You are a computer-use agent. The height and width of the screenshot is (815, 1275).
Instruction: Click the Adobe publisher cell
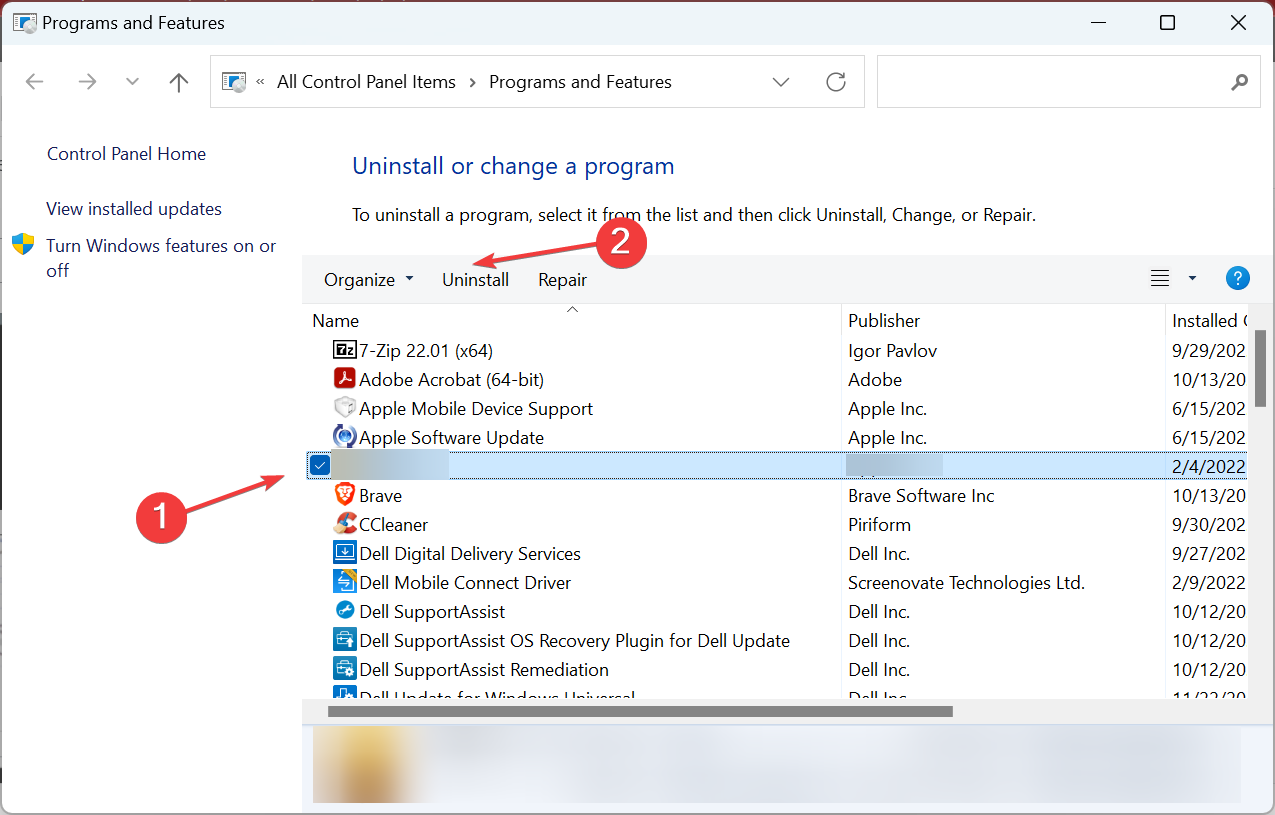(x=875, y=380)
